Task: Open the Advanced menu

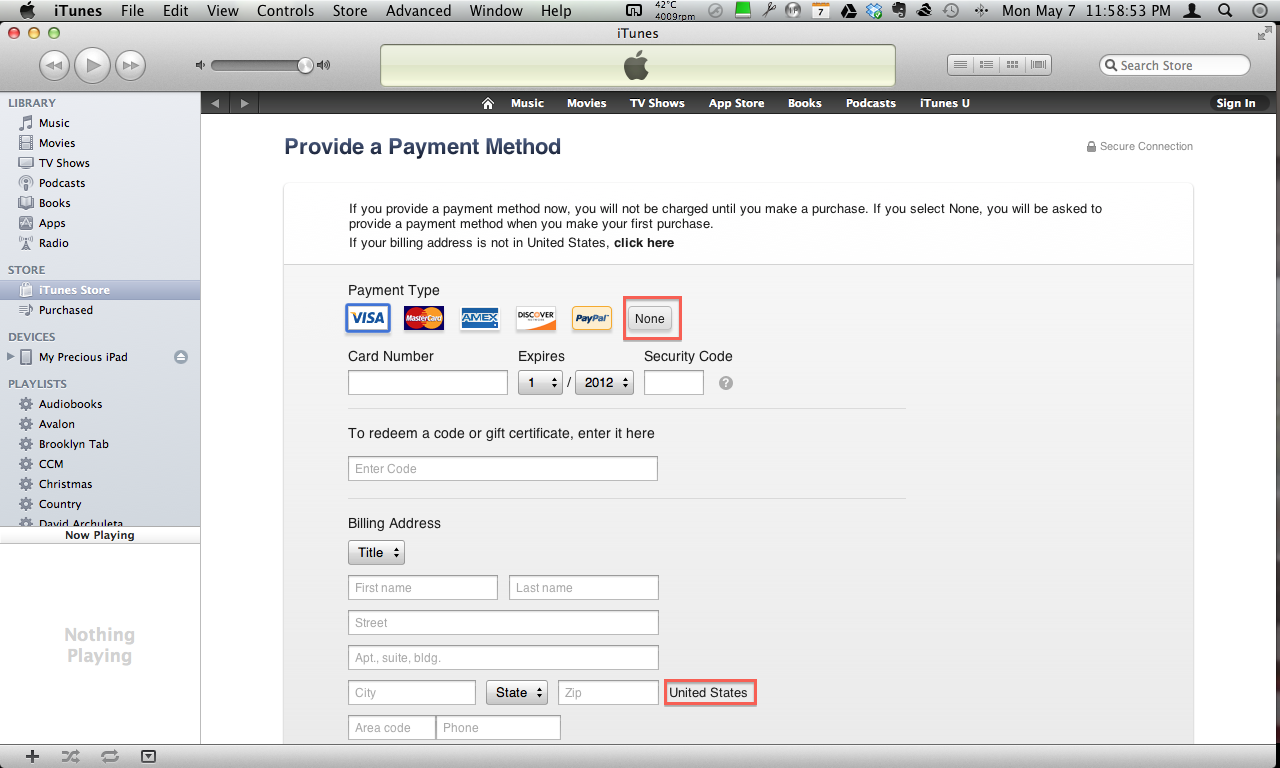Action: (418, 11)
